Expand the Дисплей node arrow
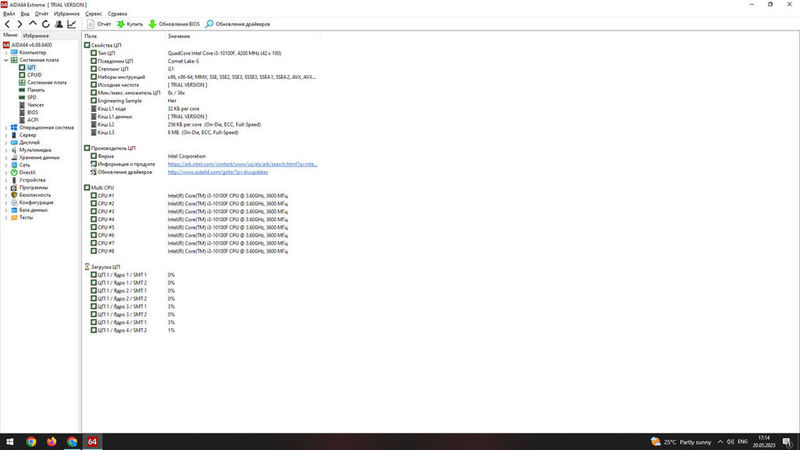This screenshot has width=800, height=450. (x=6, y=142)
